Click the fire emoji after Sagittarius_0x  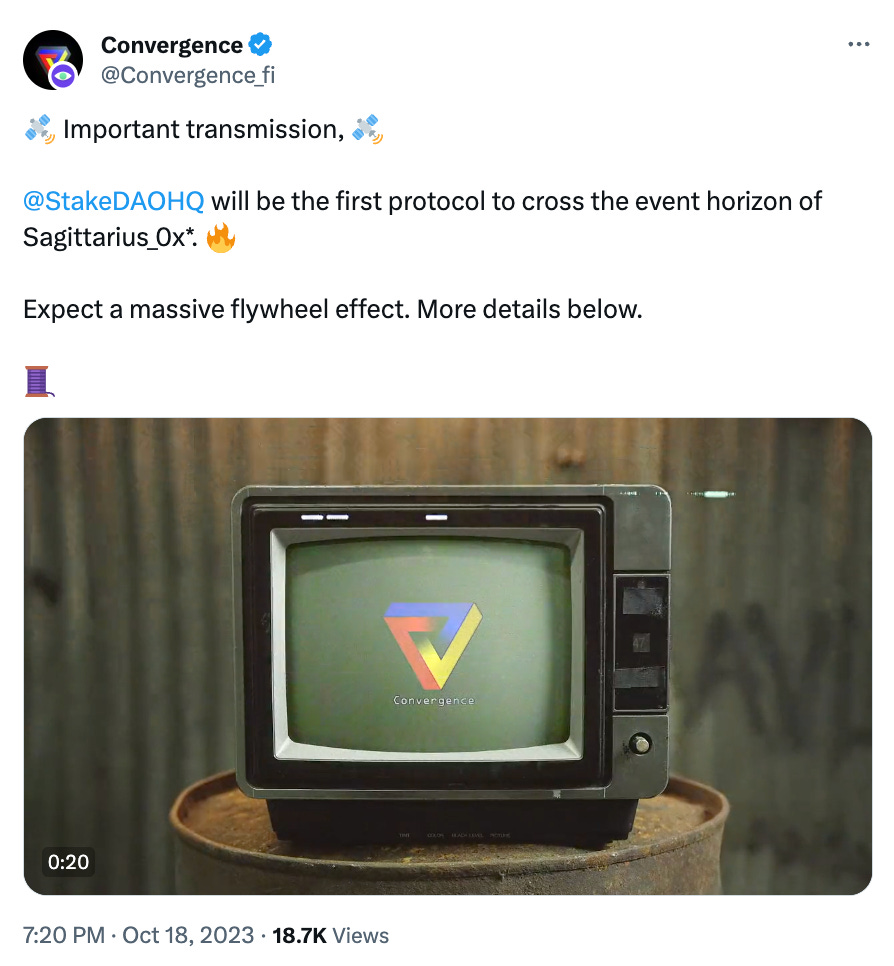(x=221, y=237)
